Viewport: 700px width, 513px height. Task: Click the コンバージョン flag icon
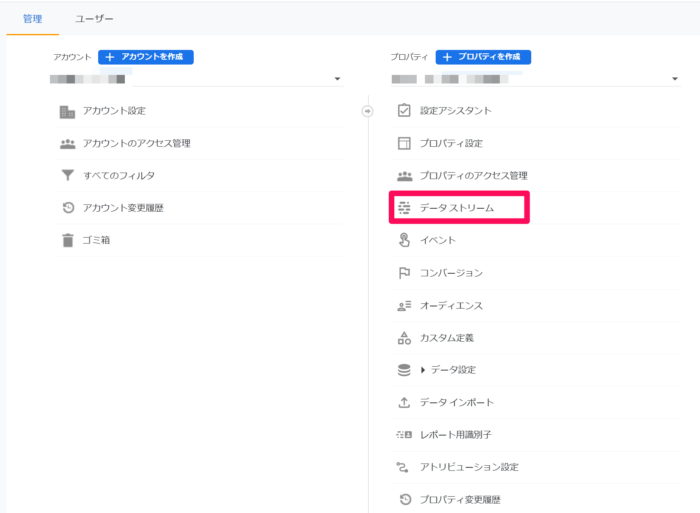tap(404, 273)
